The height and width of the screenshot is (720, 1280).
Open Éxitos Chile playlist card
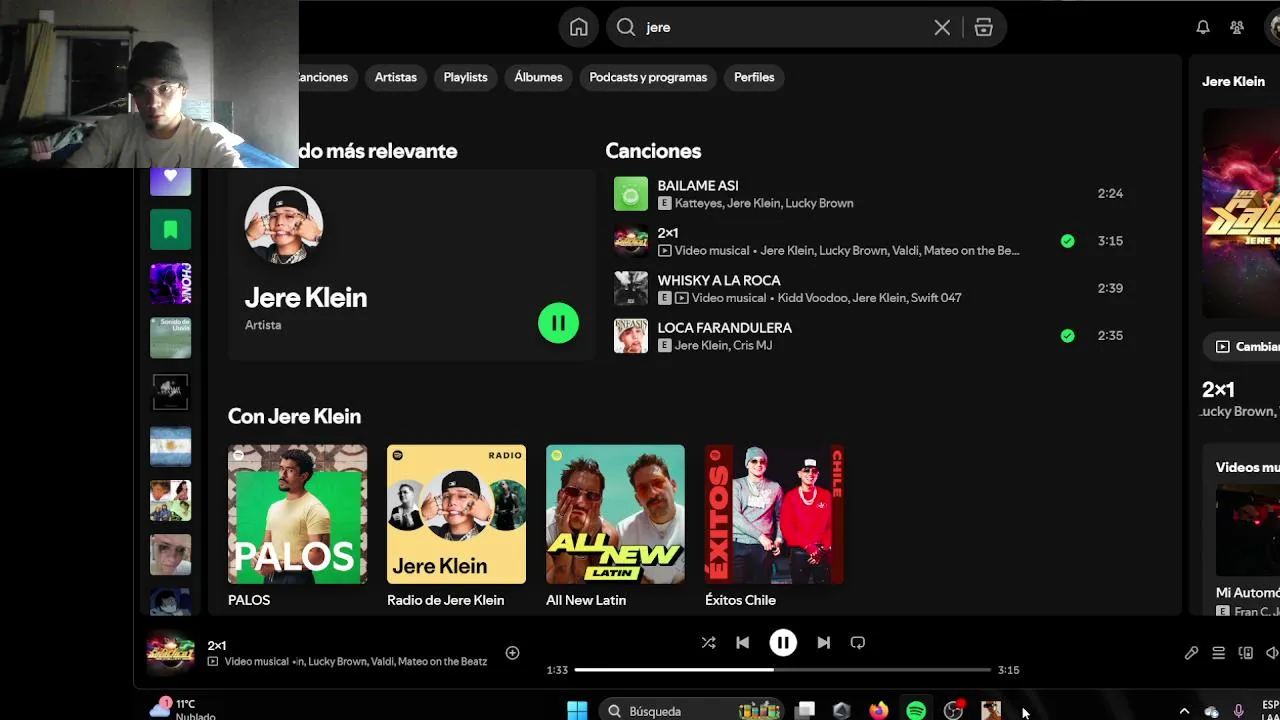coord(774,527)
